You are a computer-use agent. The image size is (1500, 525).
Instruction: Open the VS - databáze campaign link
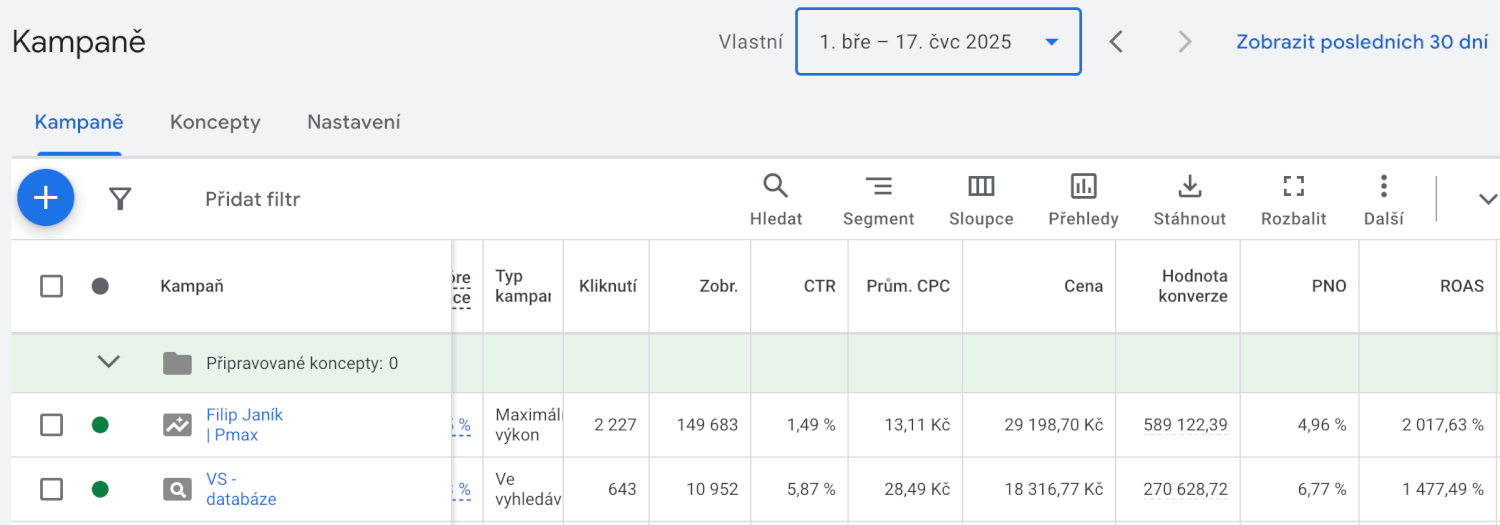[241, 489]
